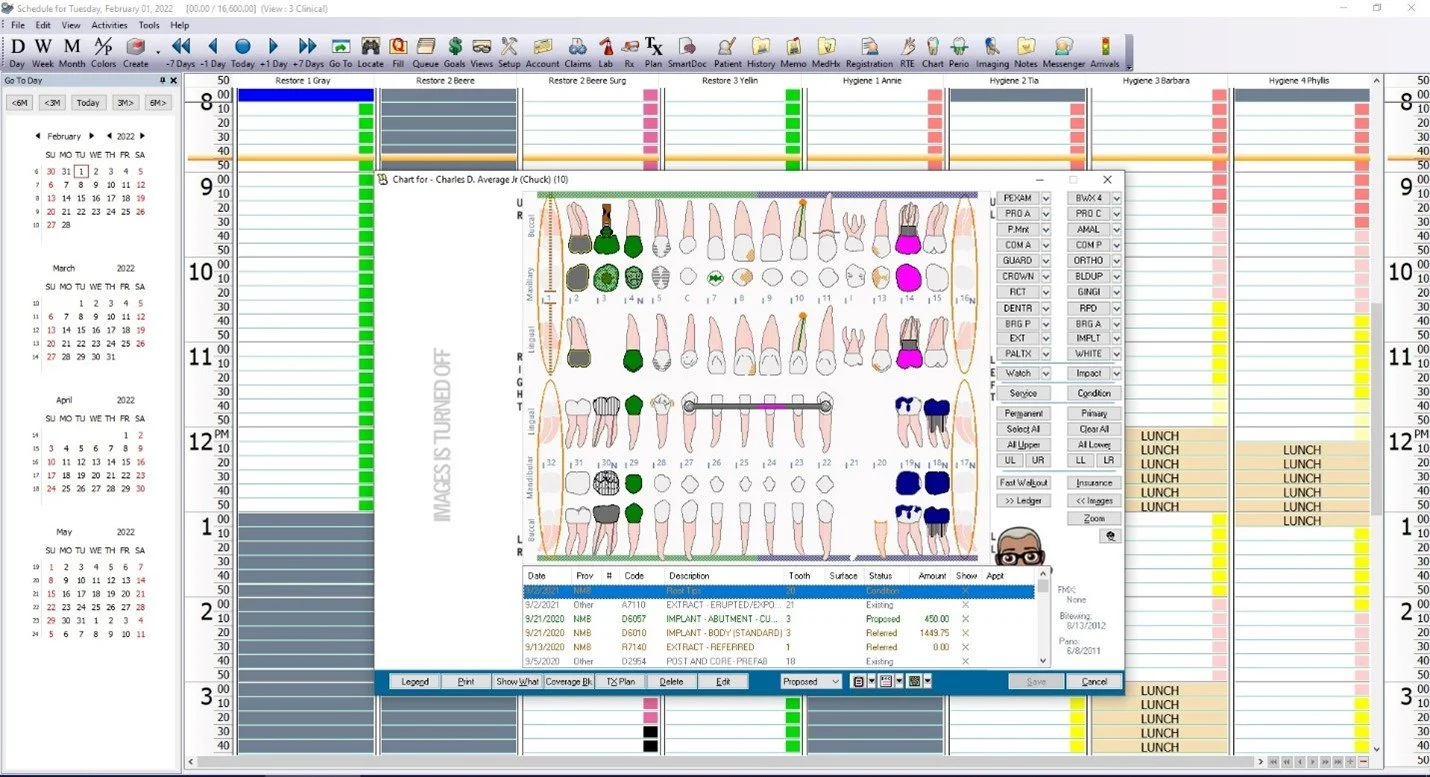Open the Claims icon on the toolbar
This screenshot has width=1430, height=777.
[x=577, y=47]
